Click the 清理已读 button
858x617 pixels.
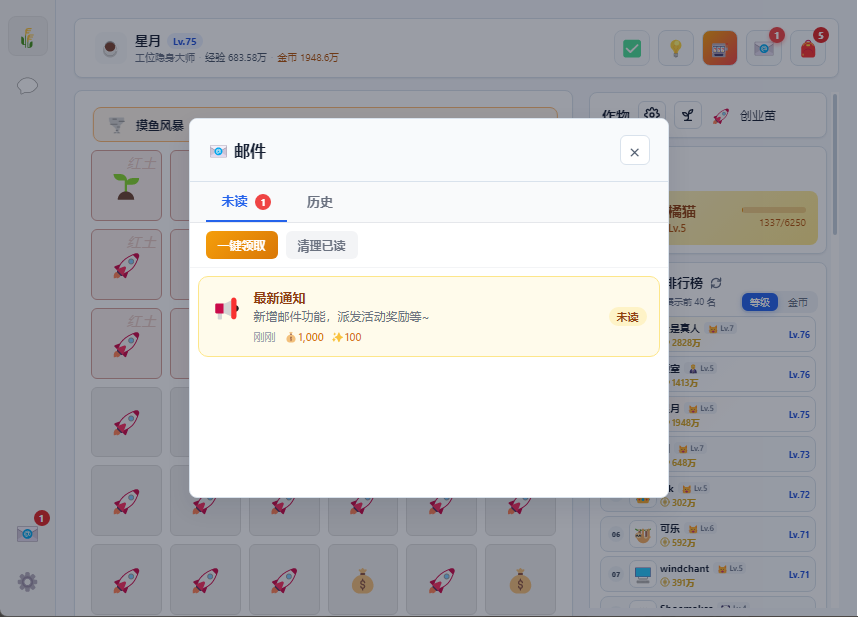click(x=322, y=245)
